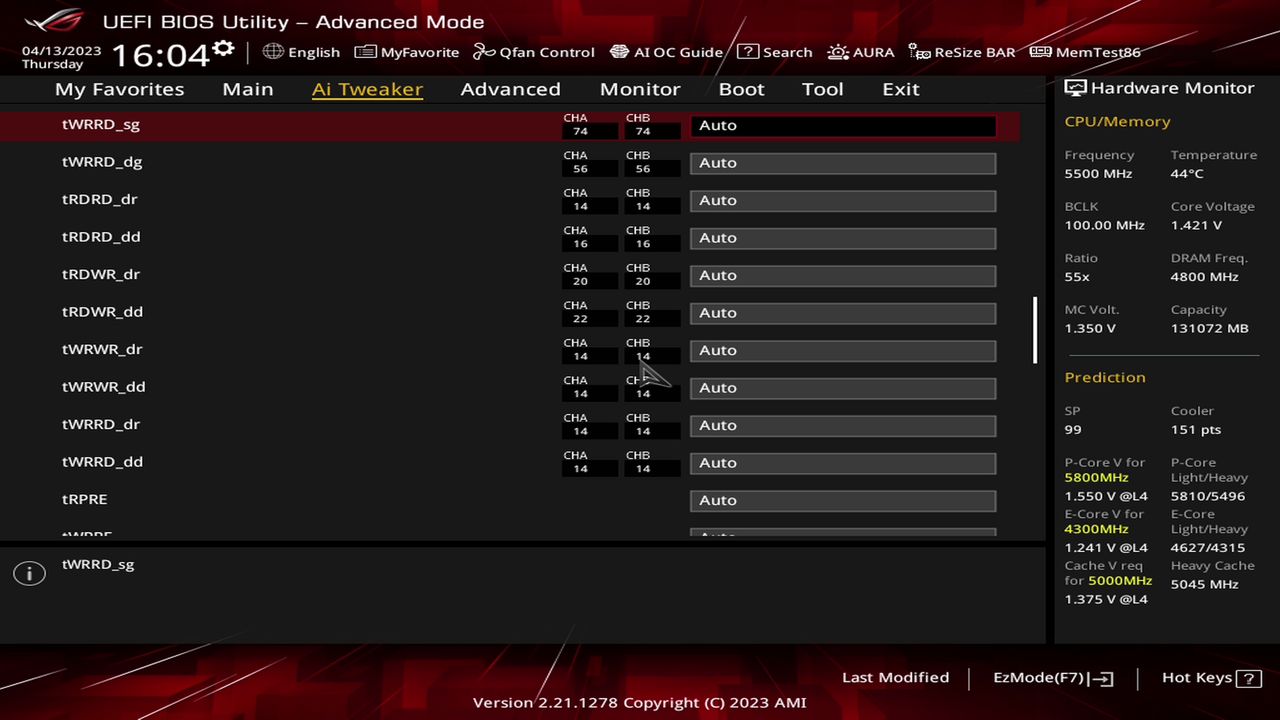
Task: Open the Monitor tab
Action: 640,89
